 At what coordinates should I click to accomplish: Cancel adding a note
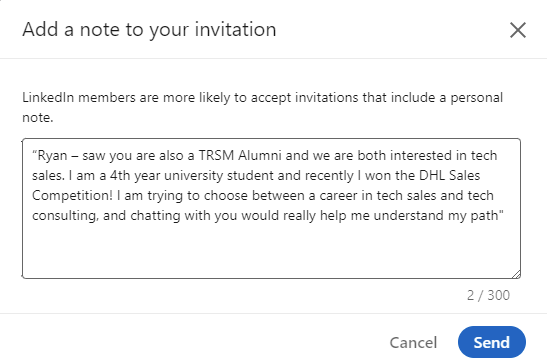click(413, 343)
